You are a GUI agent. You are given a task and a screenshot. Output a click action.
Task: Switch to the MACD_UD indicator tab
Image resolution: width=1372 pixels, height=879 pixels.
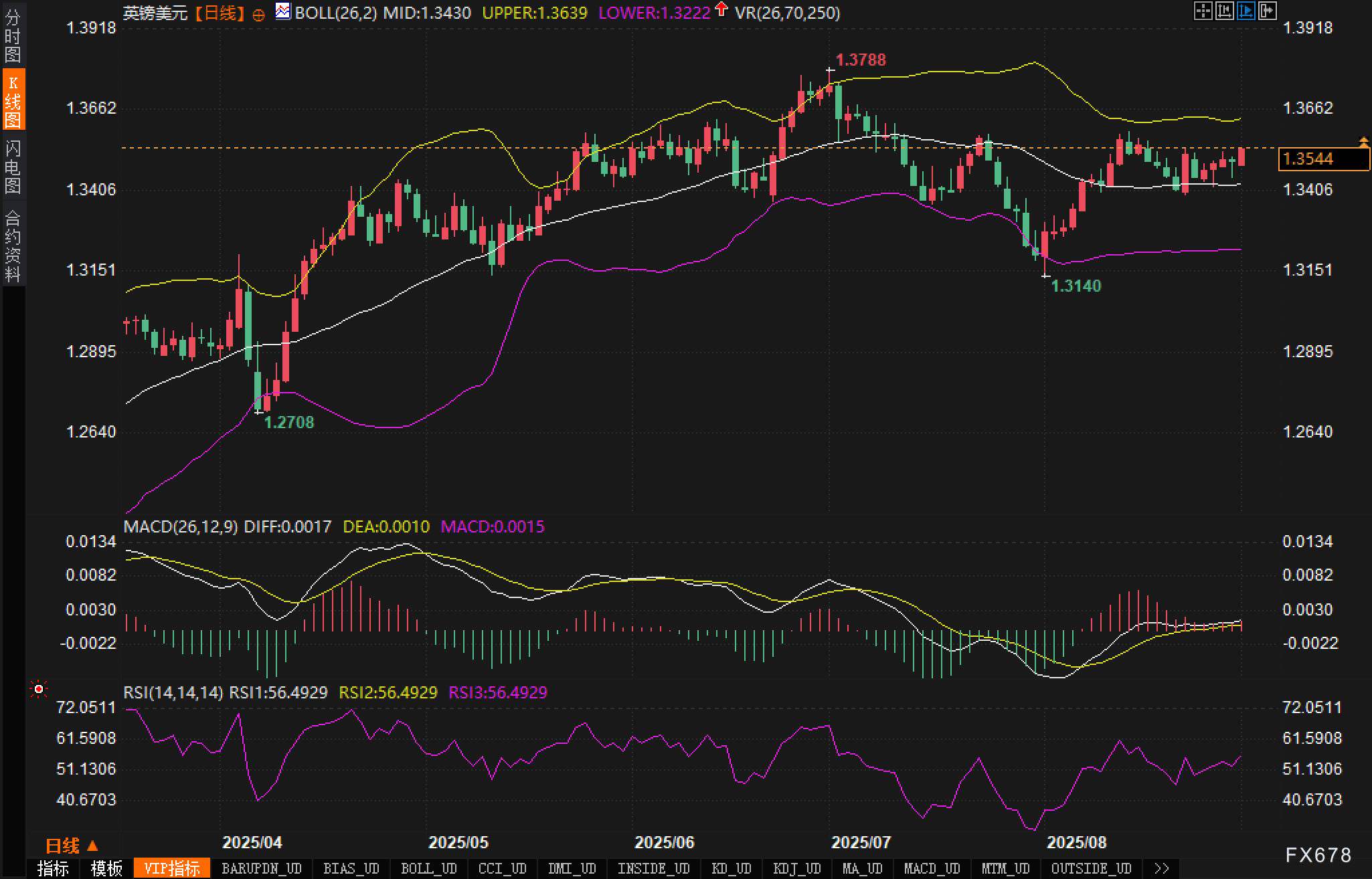click(x=932, y=868)
